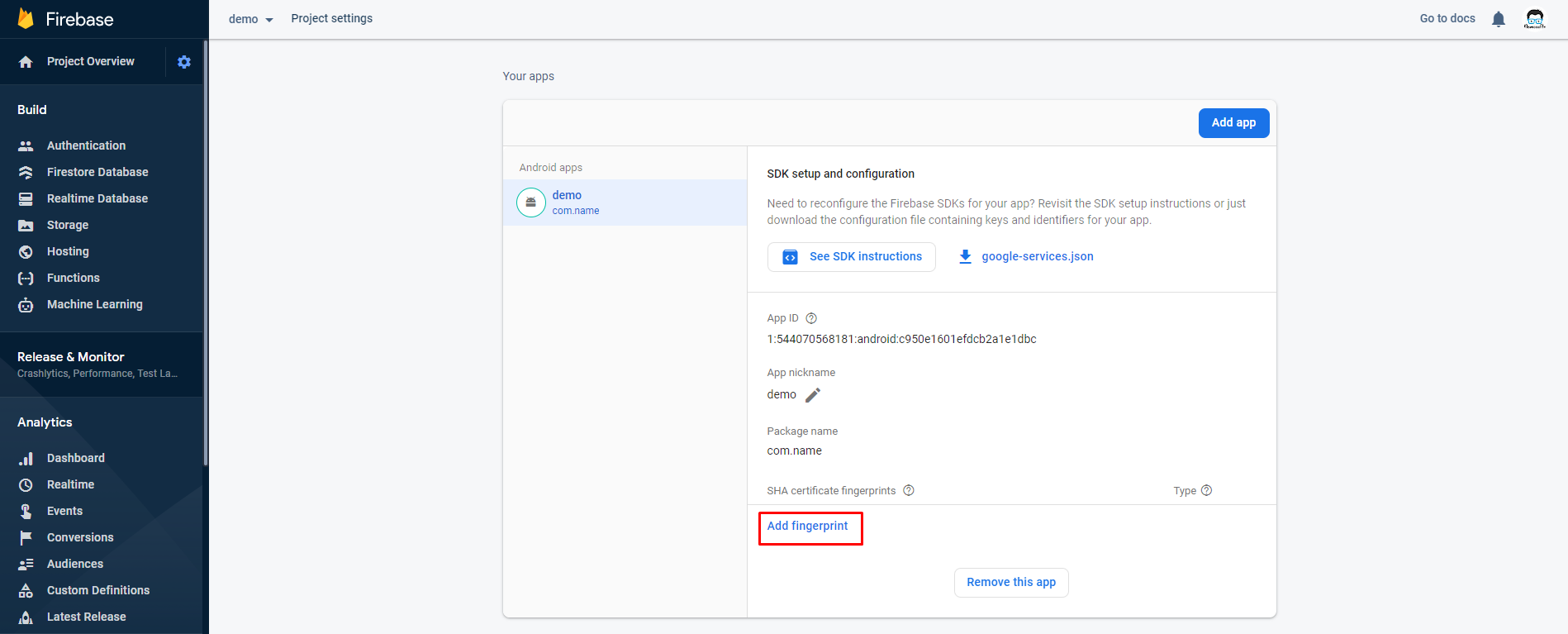The height and width of the screenshot is (634, 1568).
Task: Click the Type column help icon
Action: click(1206, 490)
